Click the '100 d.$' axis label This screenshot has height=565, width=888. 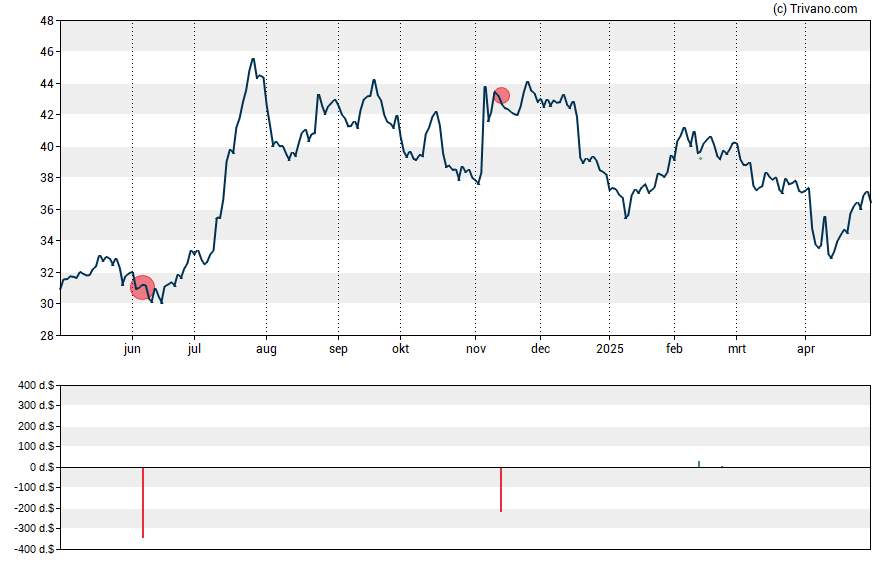(36, 447)
